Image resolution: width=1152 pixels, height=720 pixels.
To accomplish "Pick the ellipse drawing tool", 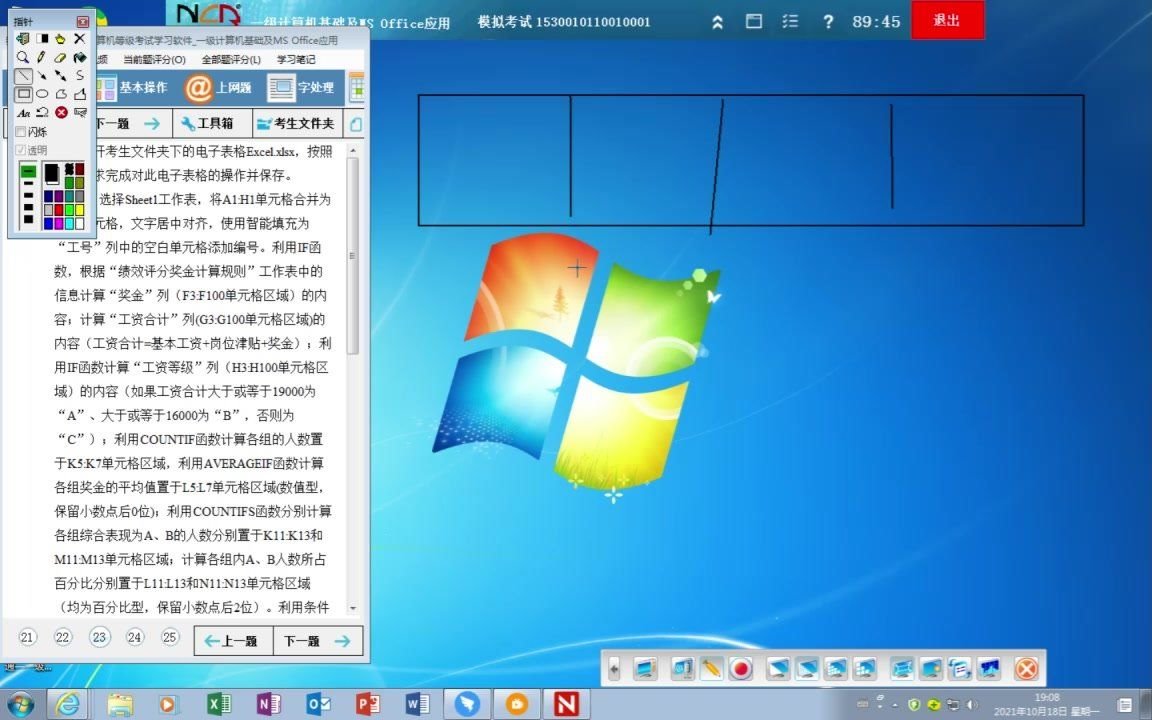I will 42,93.
